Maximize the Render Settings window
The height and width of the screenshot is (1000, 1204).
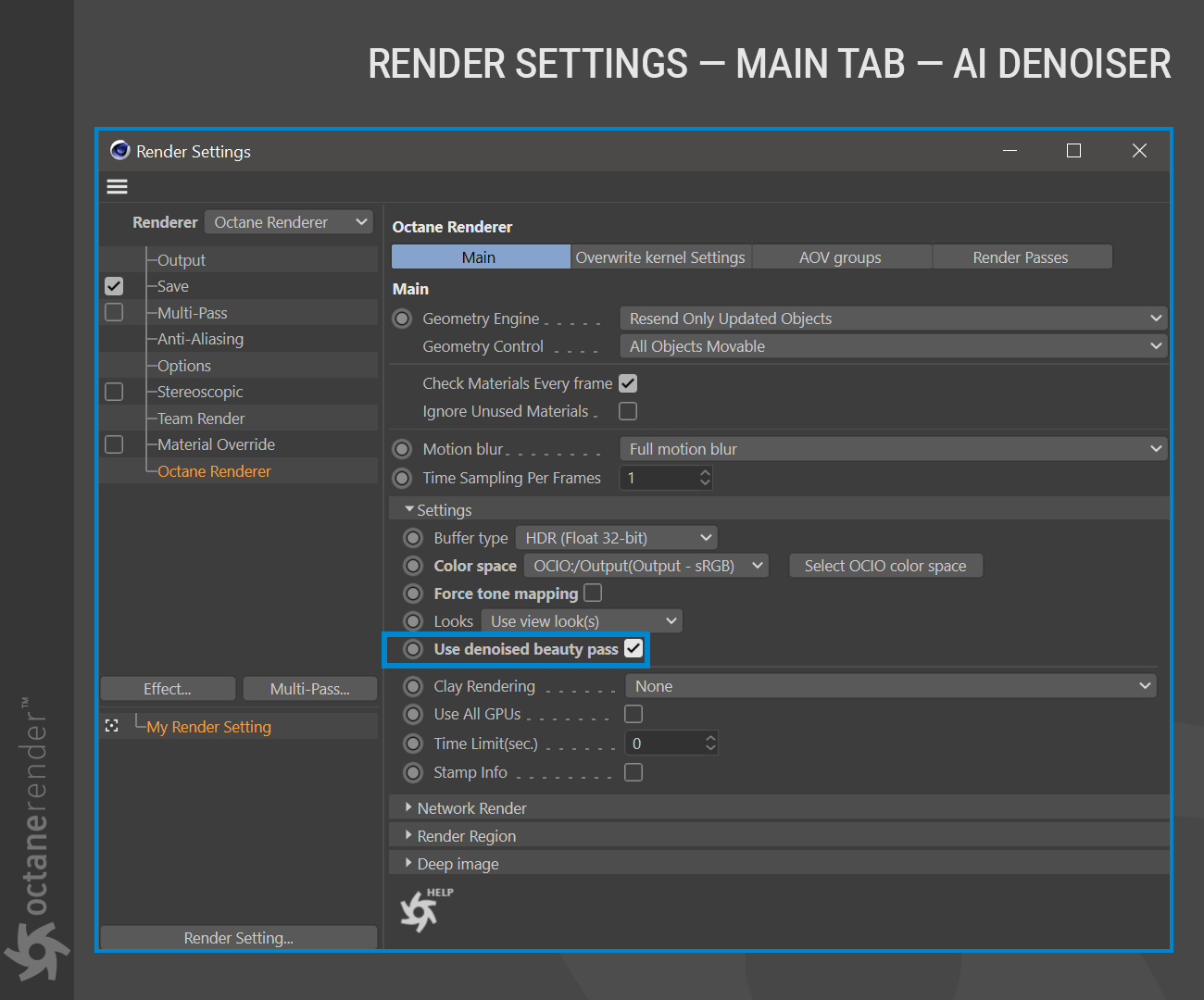1073,150
